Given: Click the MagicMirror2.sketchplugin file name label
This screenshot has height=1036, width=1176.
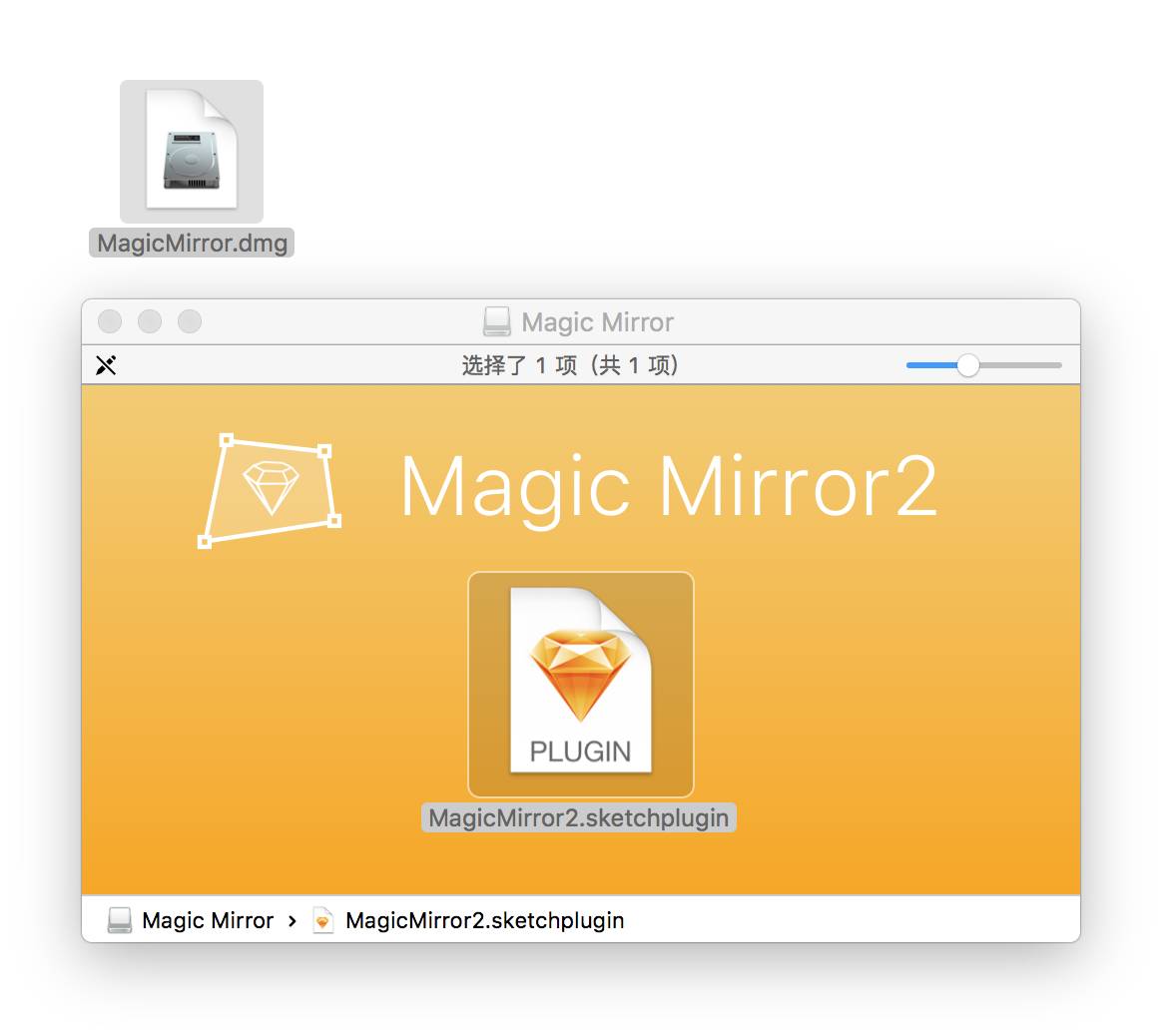Looking at the screenshot, I should pos(578,817).
